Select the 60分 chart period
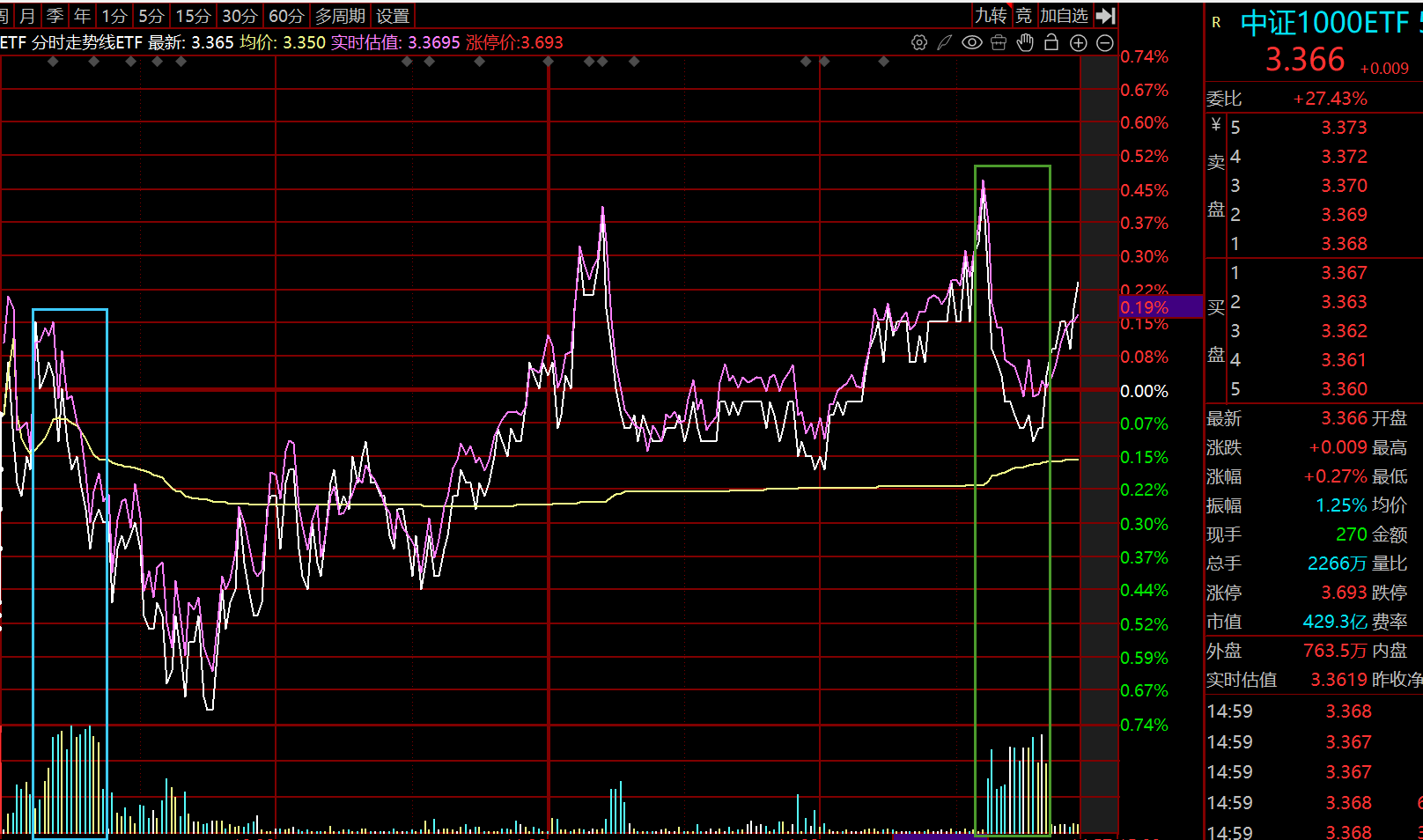 [x=286, y=16]
